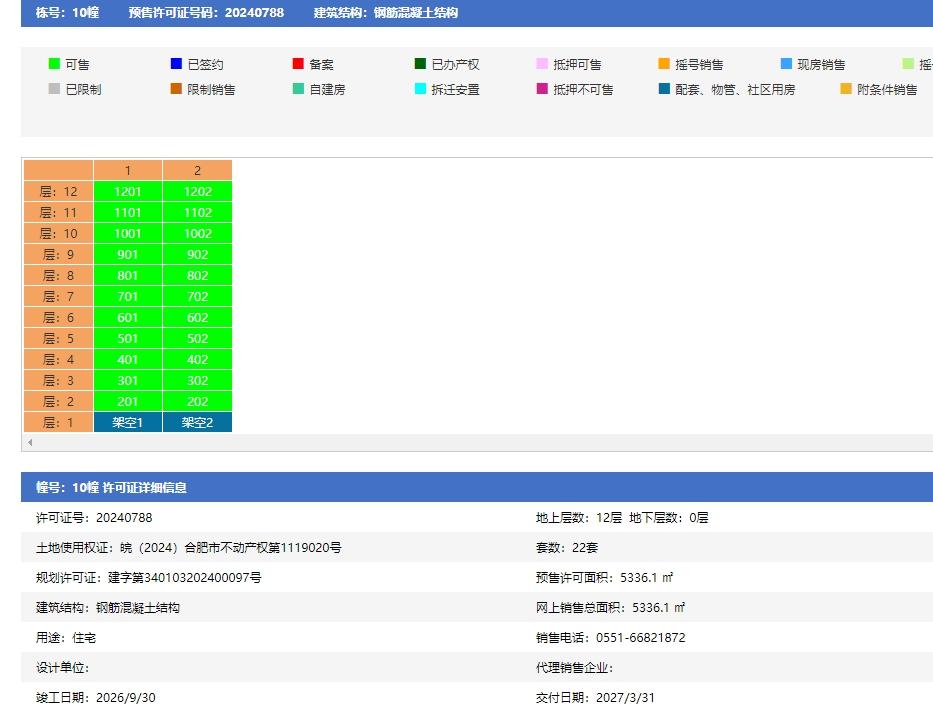Click column header 1
933x715 pixels.
pos(128,171)
